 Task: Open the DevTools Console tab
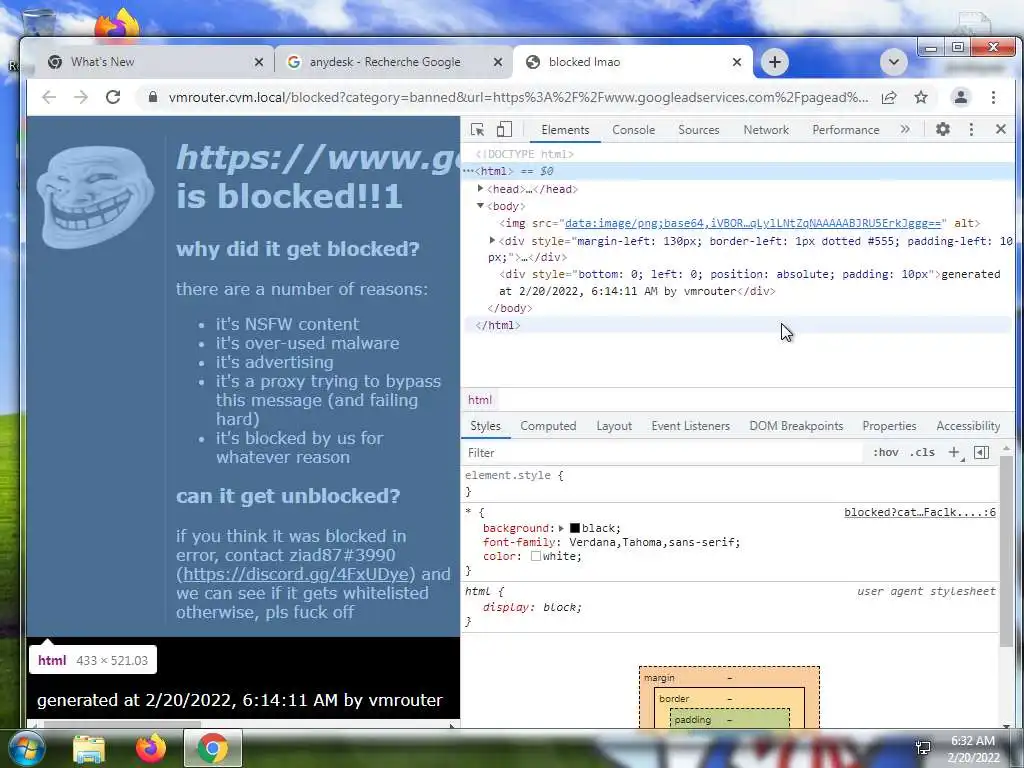pyautogui.click(x=633, y=130)
